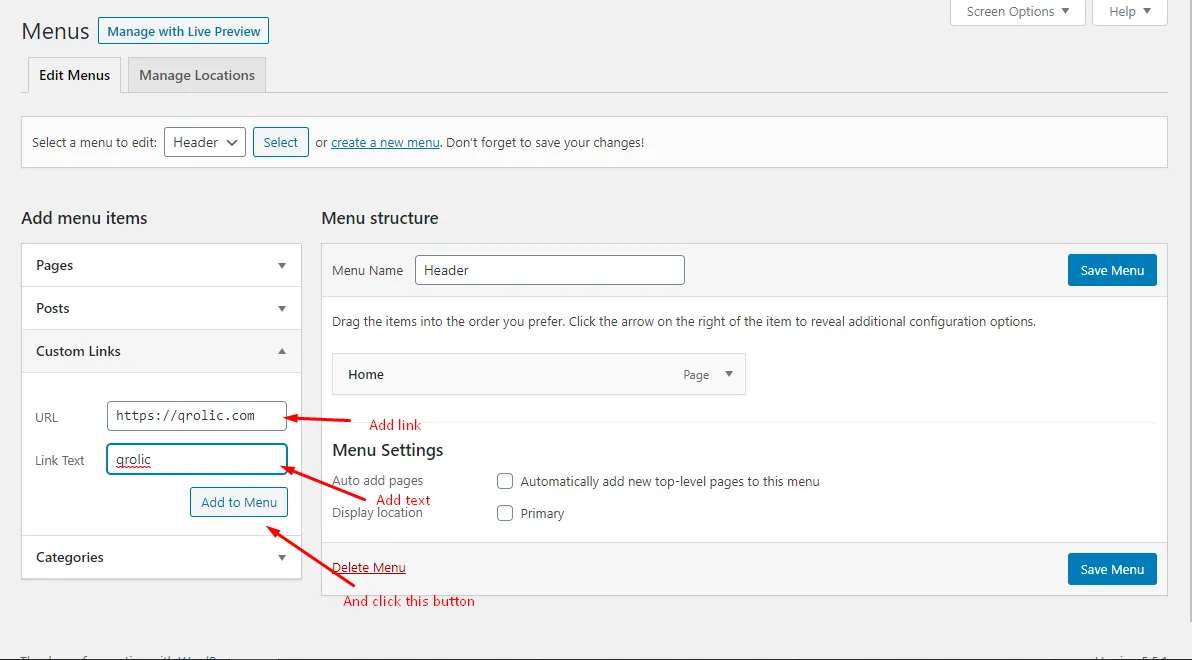1192x660 pixels.
Task: Click the top Save Menu button
Action: point(1112,270)
